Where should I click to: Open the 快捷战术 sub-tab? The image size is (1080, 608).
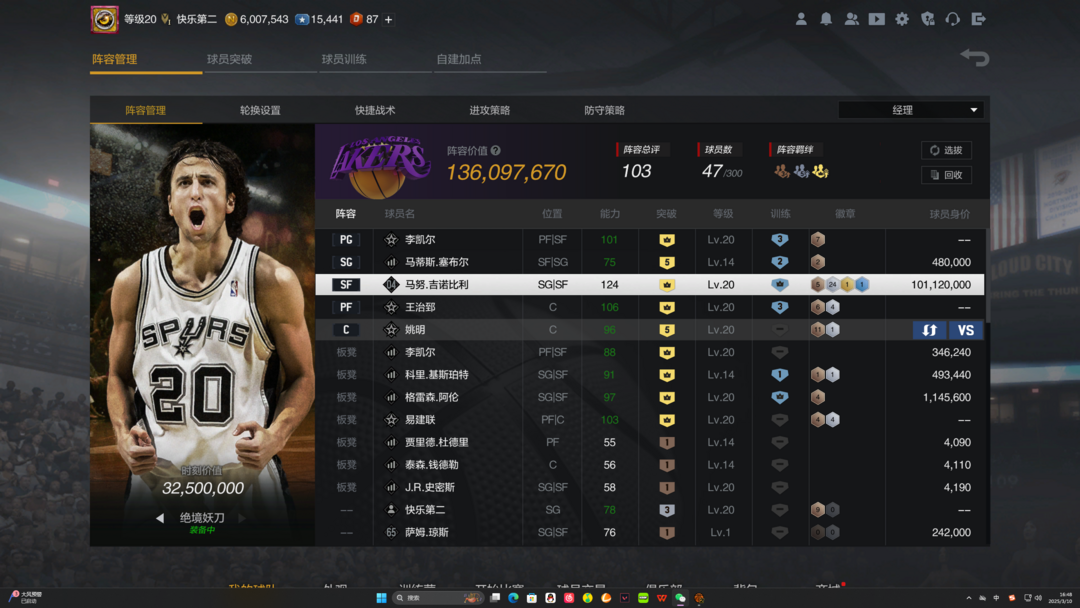(375, 110)
